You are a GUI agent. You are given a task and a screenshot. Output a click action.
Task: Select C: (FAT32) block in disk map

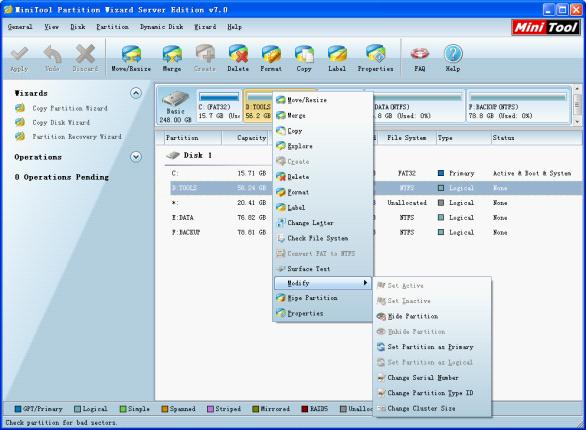tap(219, 106)
